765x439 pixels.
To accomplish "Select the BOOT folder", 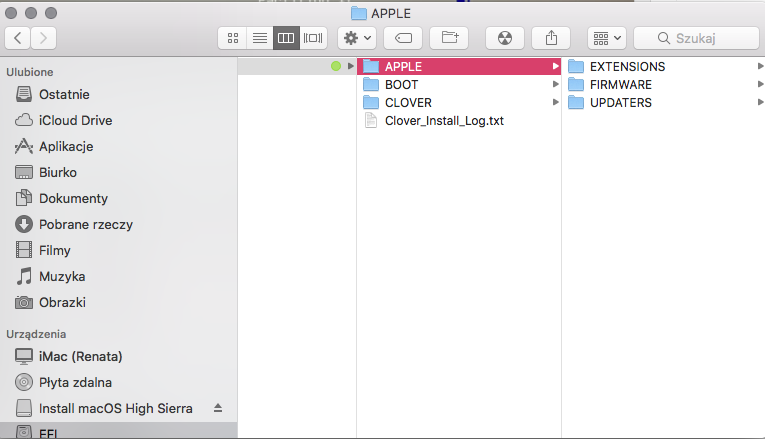I will click(459, 84).
